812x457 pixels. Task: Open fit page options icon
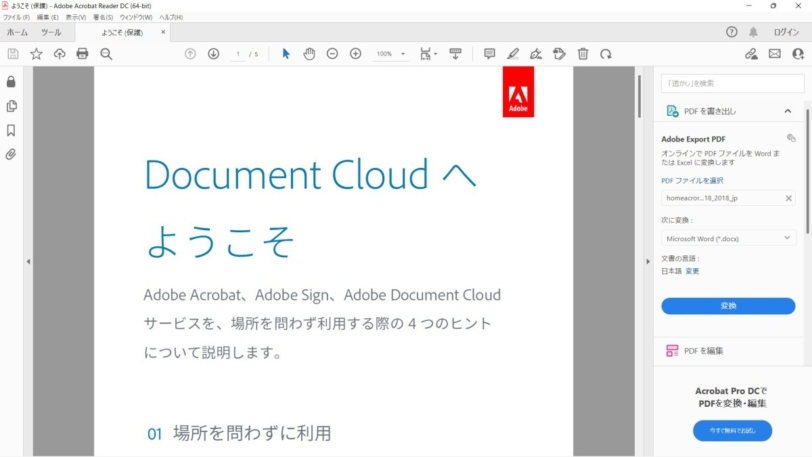428,54
